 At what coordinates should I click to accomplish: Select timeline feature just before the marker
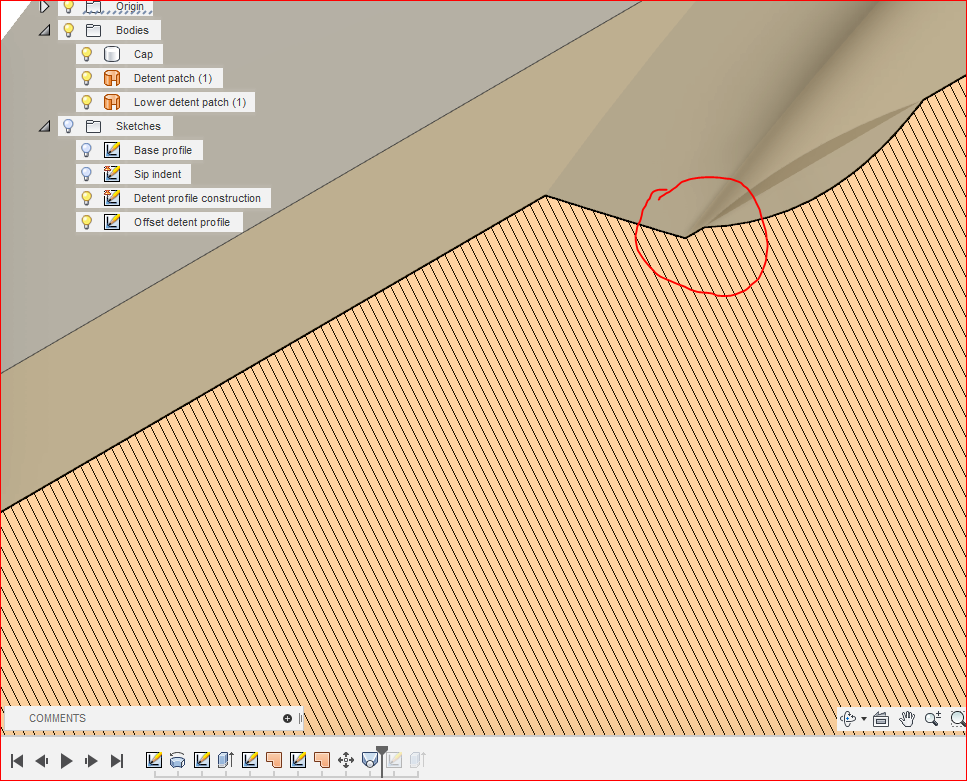point(369,759)
